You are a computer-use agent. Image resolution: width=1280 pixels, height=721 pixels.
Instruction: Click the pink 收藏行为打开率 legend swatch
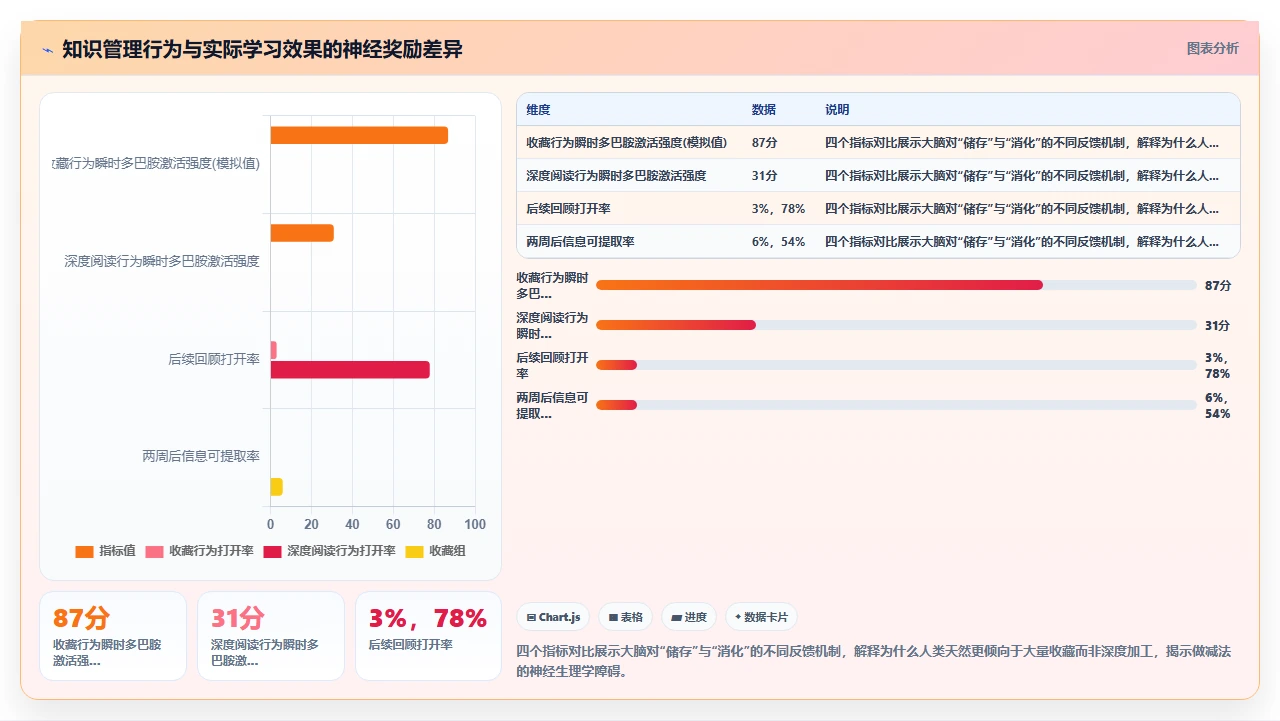tap(155, 551)
